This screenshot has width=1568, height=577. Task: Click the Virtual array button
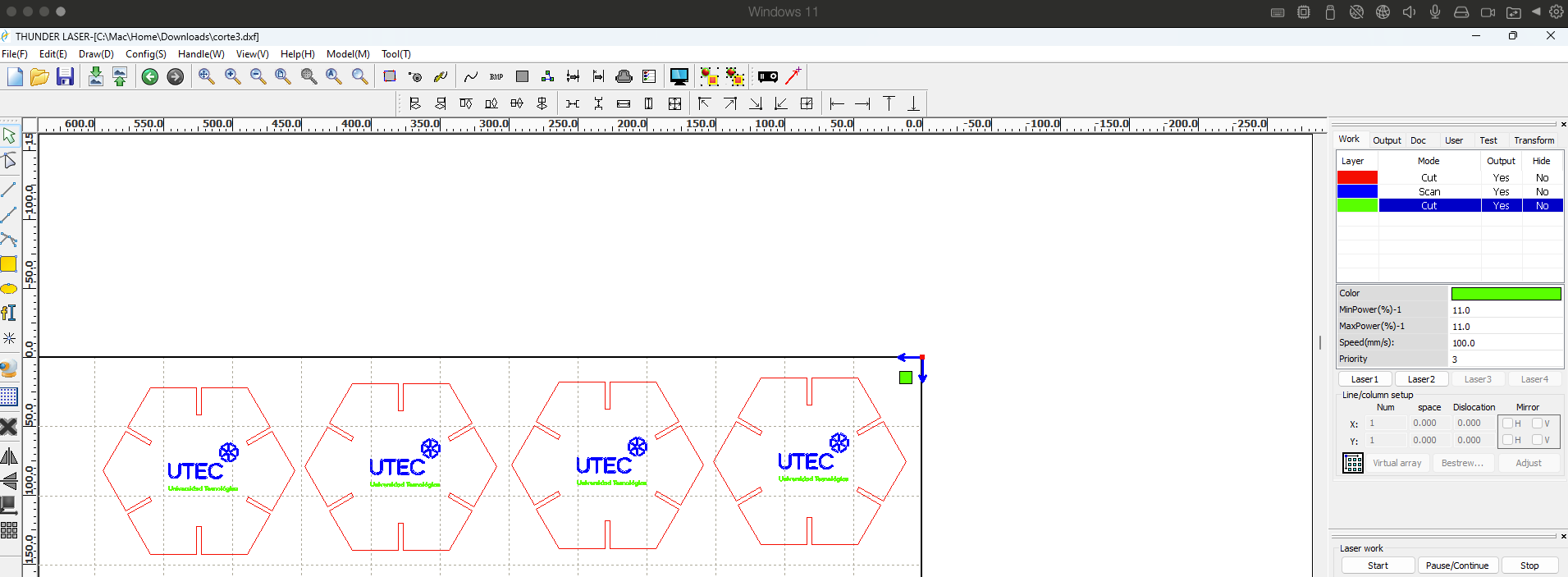click(1397, 463)
